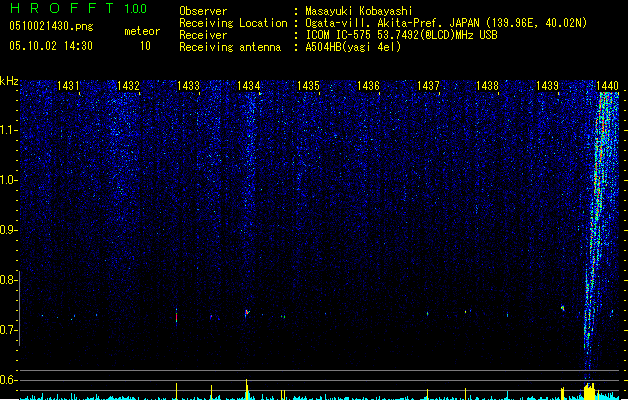The width and height of the screenshot is (629, 400).
Task: Click the date stamp 05.10.02 14:30
Action: click(x=51, y=46)
